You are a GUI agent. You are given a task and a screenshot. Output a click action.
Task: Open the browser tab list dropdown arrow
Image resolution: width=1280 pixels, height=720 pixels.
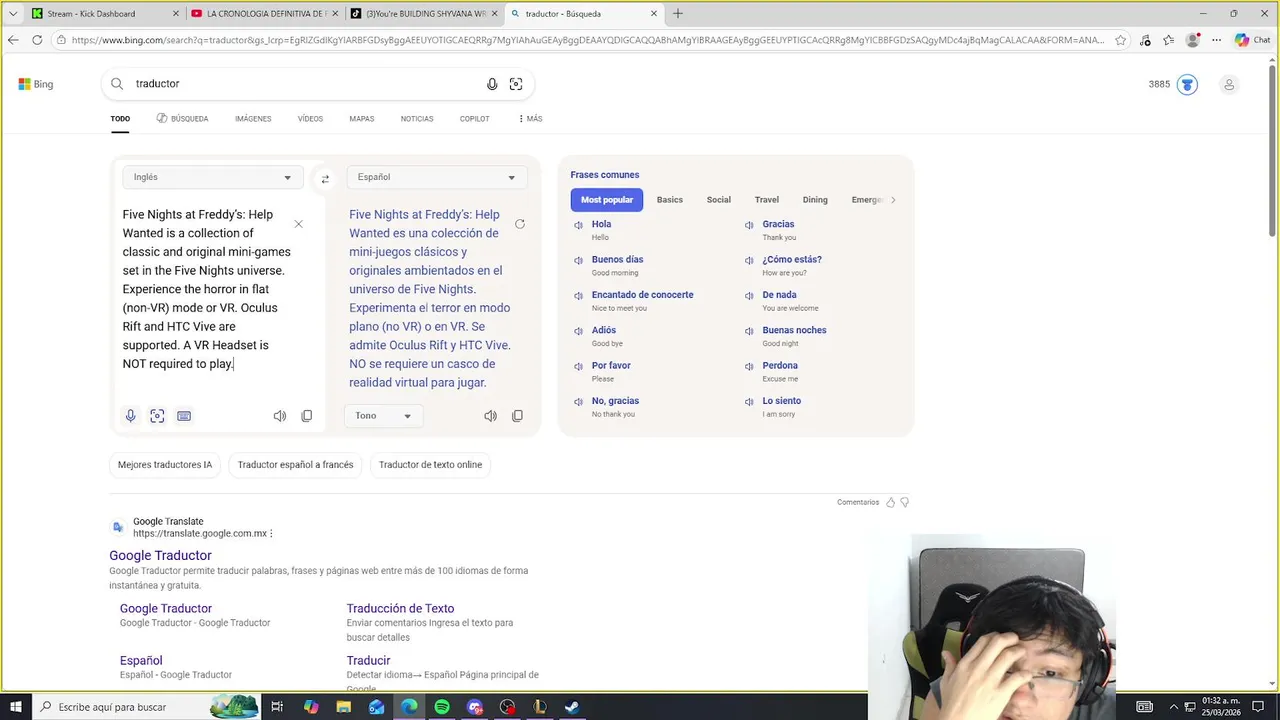pos(13,14)
